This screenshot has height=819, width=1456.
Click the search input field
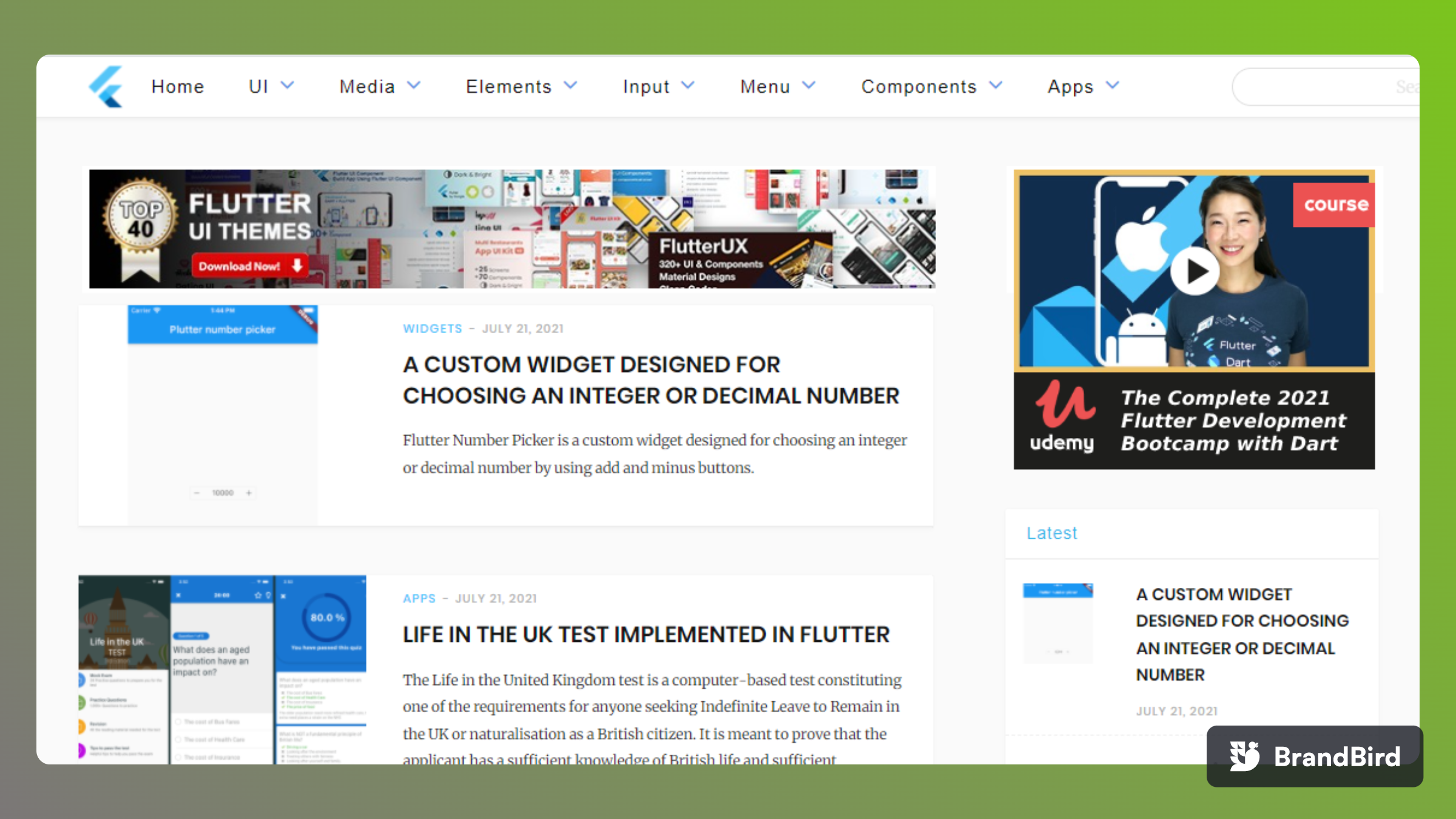pos(1323,87)
